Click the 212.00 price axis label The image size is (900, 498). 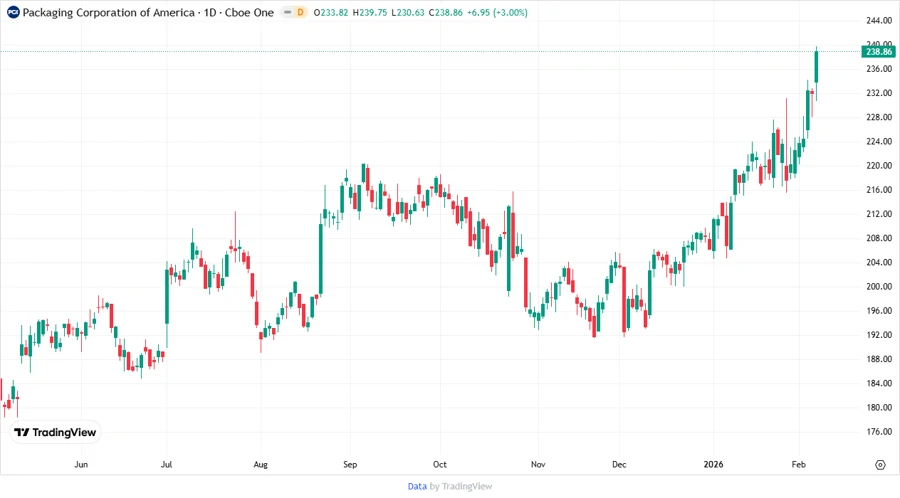coord(879,214)
